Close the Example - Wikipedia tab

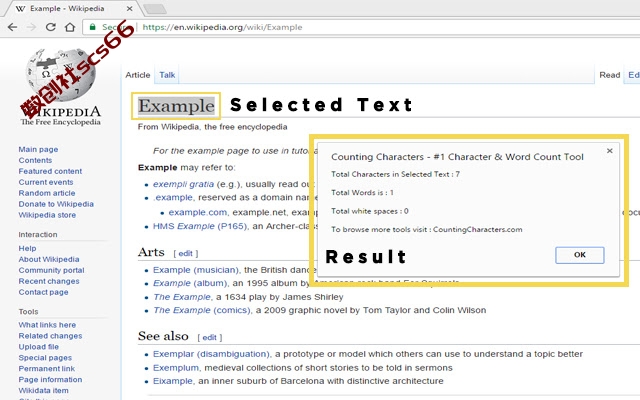pos(129,9)
